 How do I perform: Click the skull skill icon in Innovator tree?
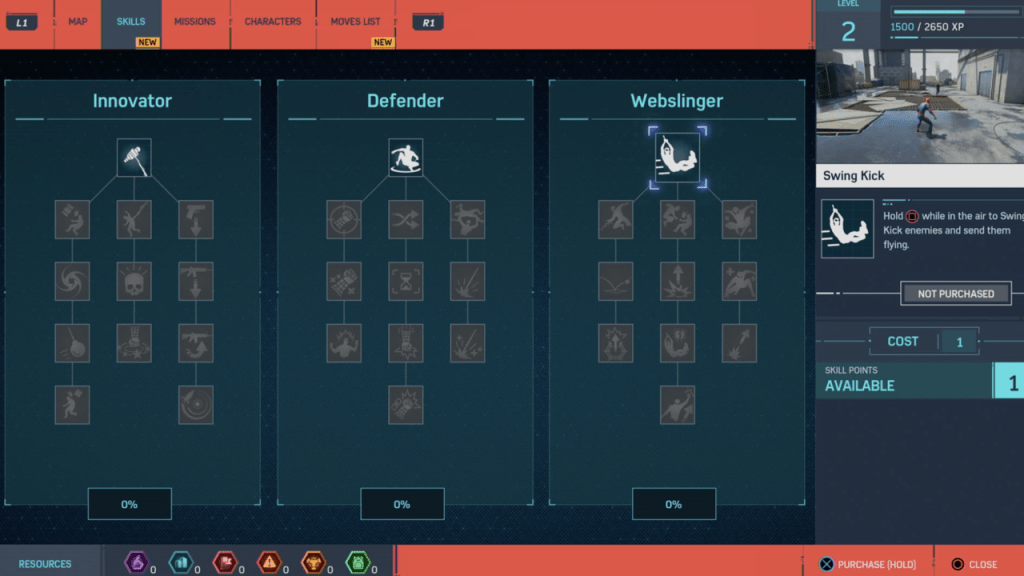[134, 281]
